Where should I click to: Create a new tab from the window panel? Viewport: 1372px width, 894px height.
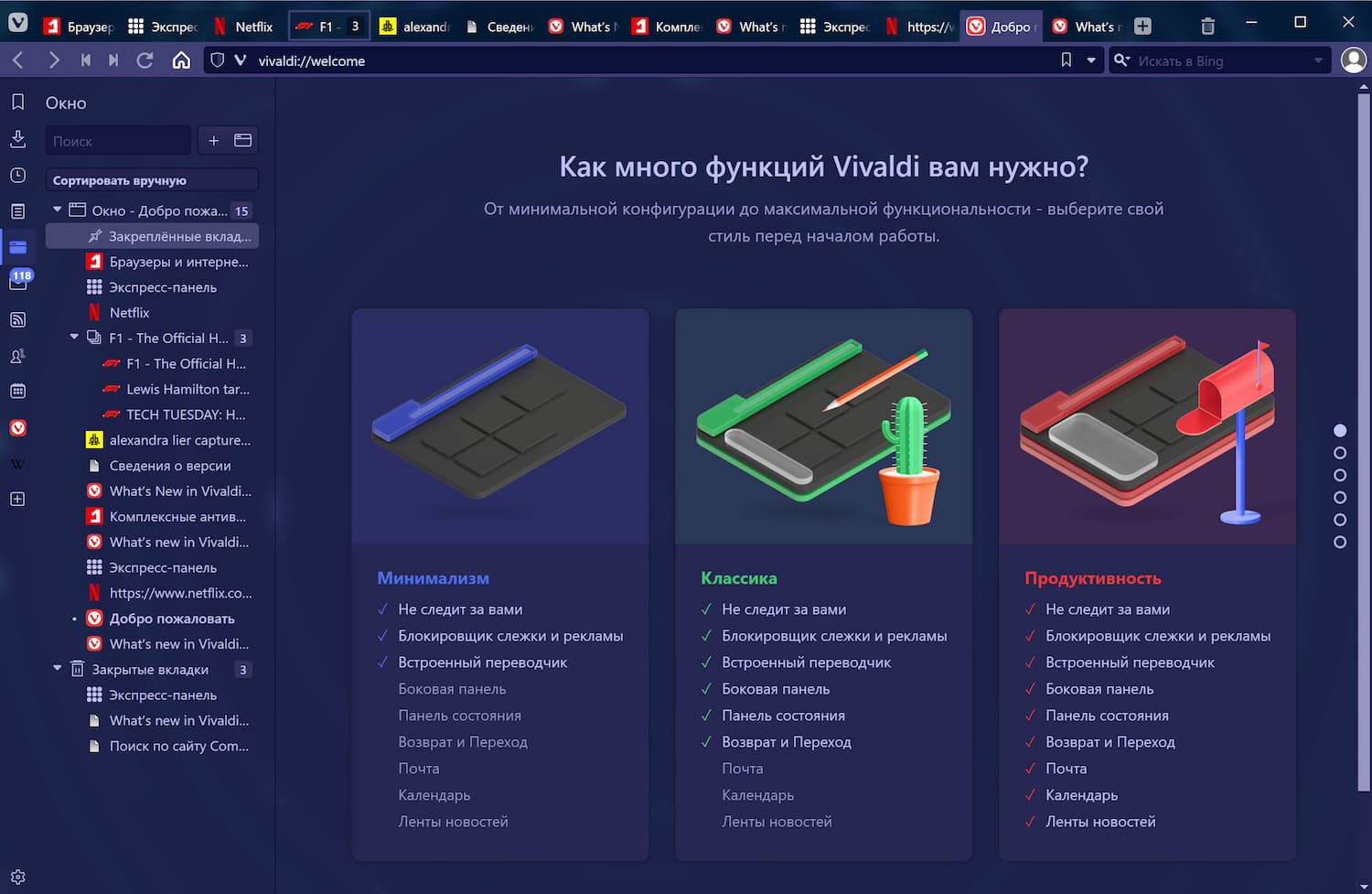coord(213,141)
